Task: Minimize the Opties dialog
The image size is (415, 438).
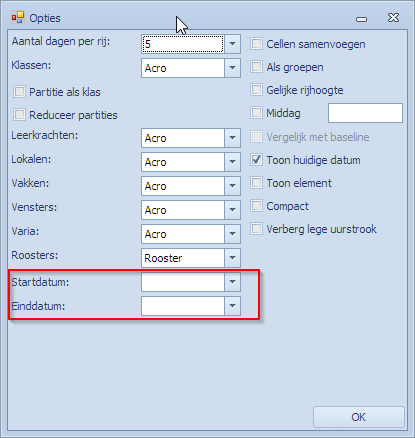Action: click(361, 19)
